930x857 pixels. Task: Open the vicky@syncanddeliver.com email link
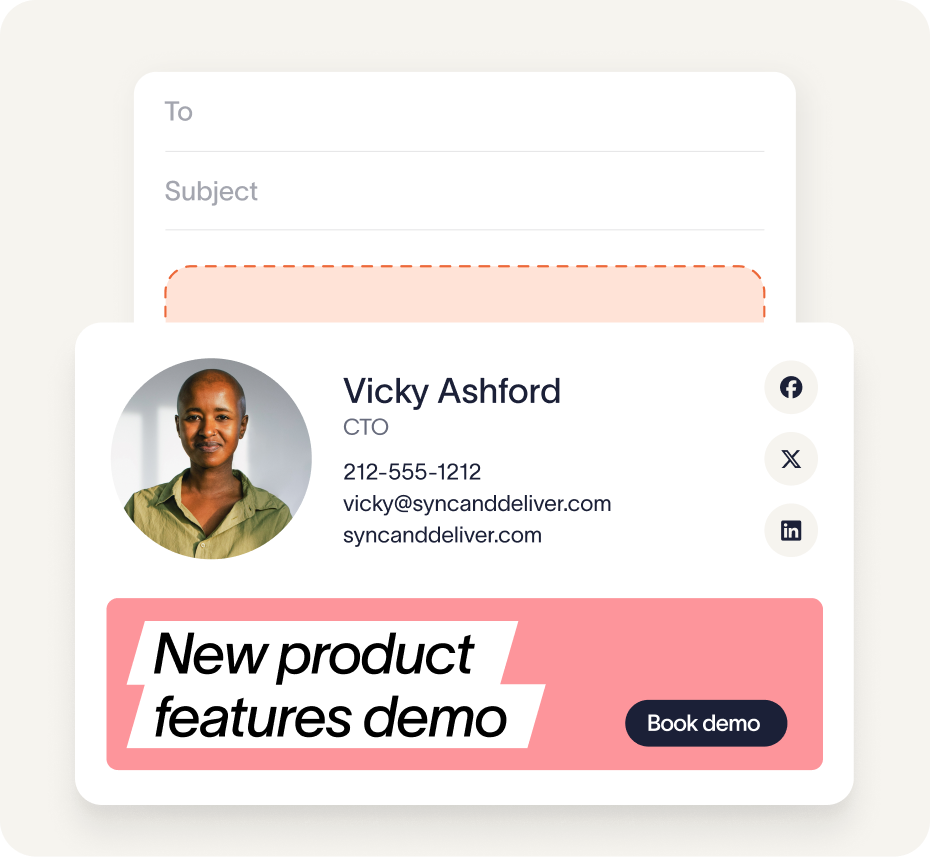(477, 504)
